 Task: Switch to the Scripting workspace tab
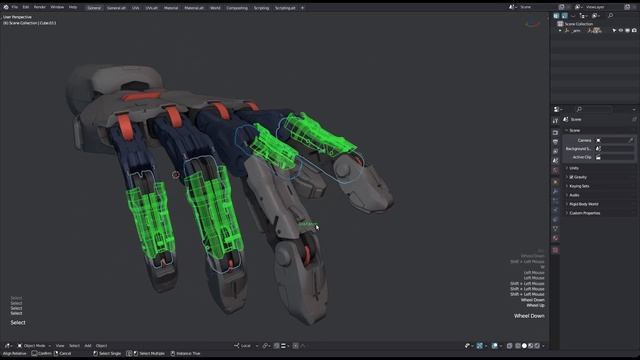(261, 8)
